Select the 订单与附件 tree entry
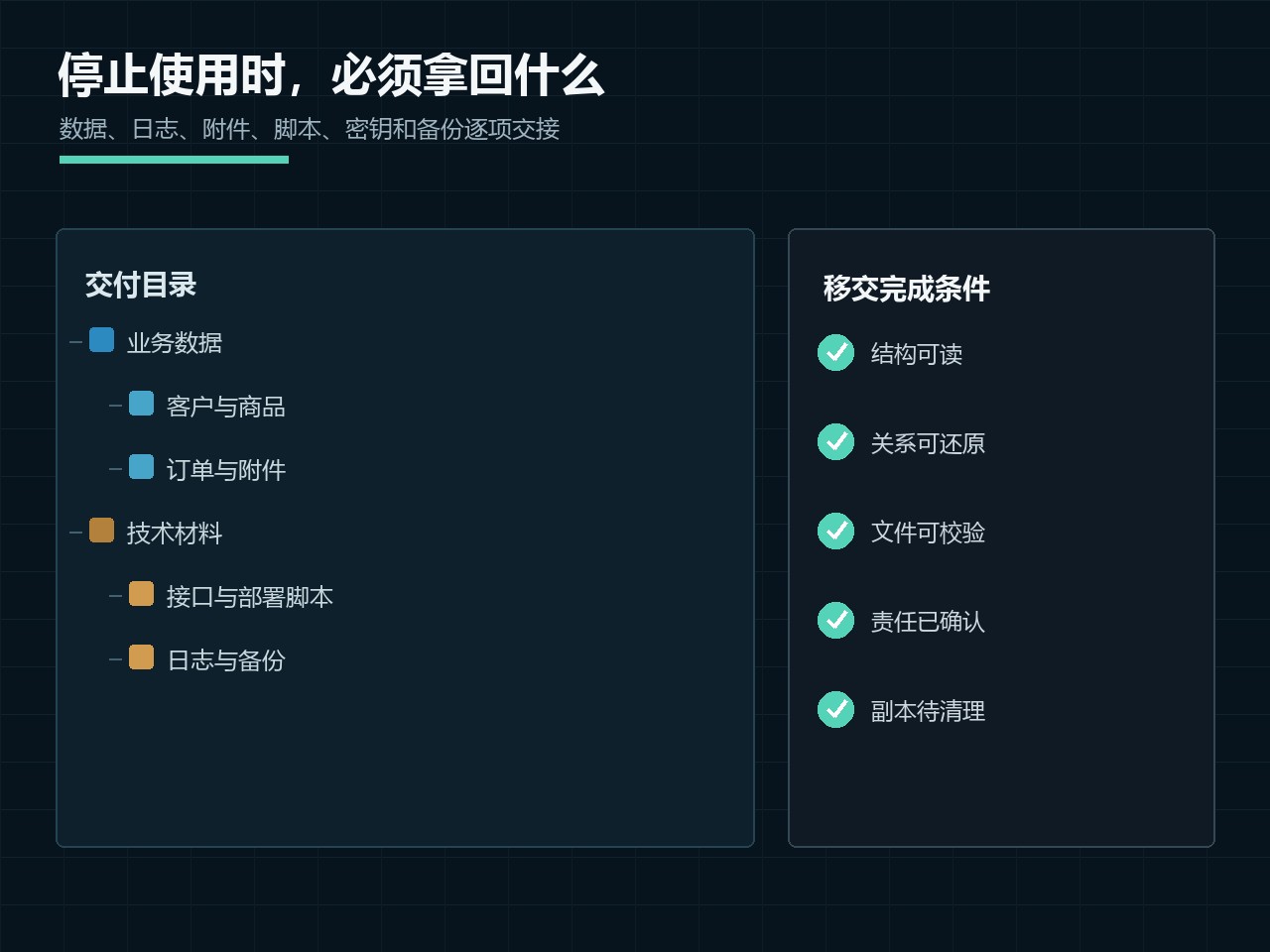The width and height of the screenshot is (1270, 952). pyautogui.click(x=226, y=470)
